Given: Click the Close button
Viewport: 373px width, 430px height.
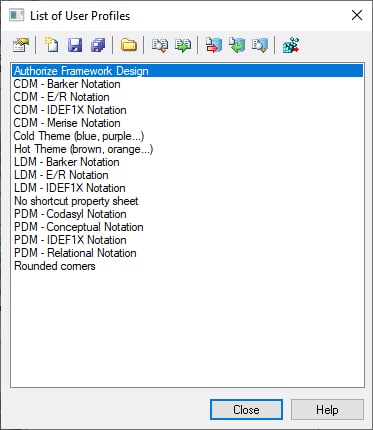Looking at the screenshot, I should (x=246, y=410).
